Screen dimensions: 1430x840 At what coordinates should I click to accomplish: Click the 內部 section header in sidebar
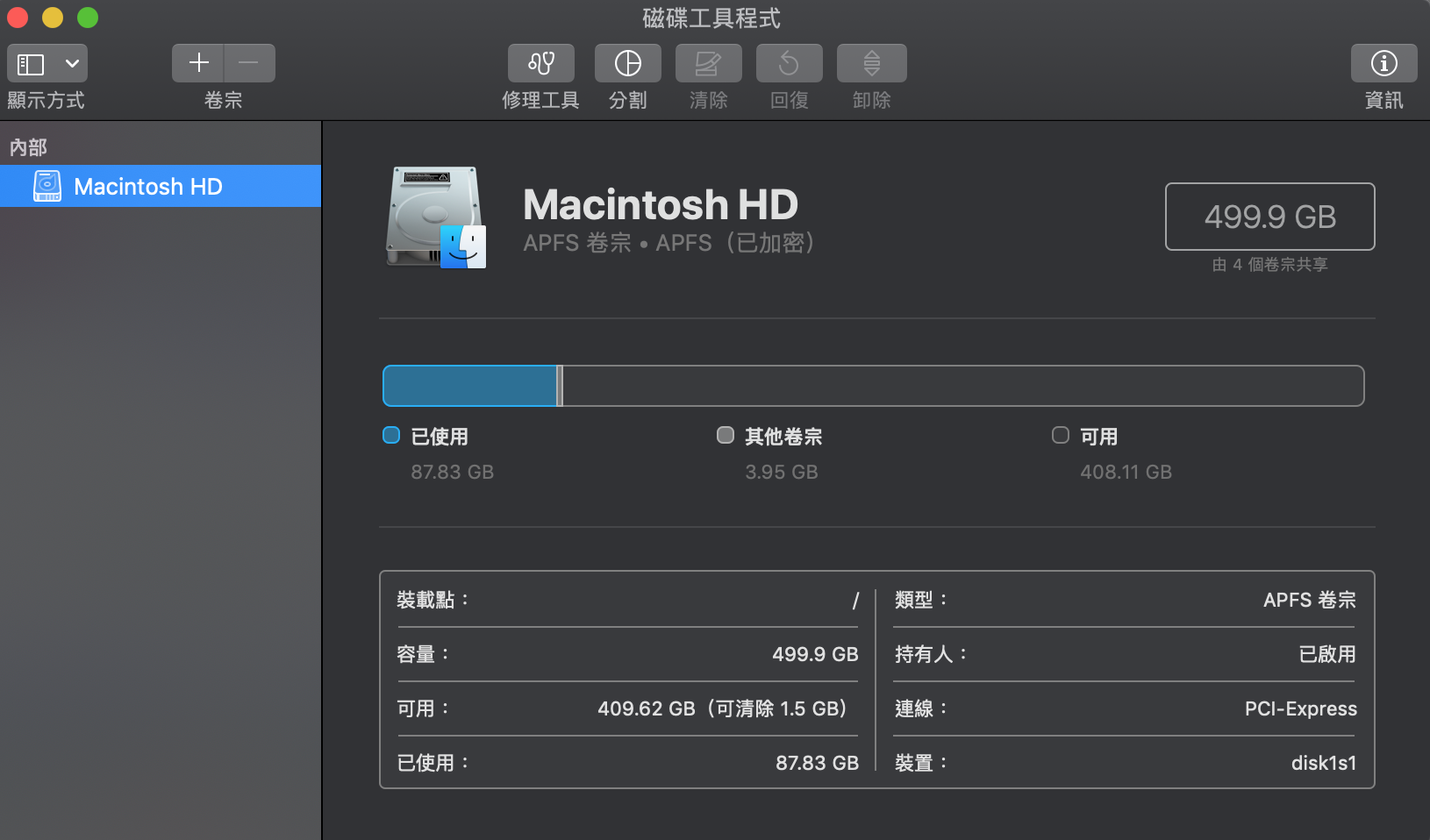click(x=28, y=146)
